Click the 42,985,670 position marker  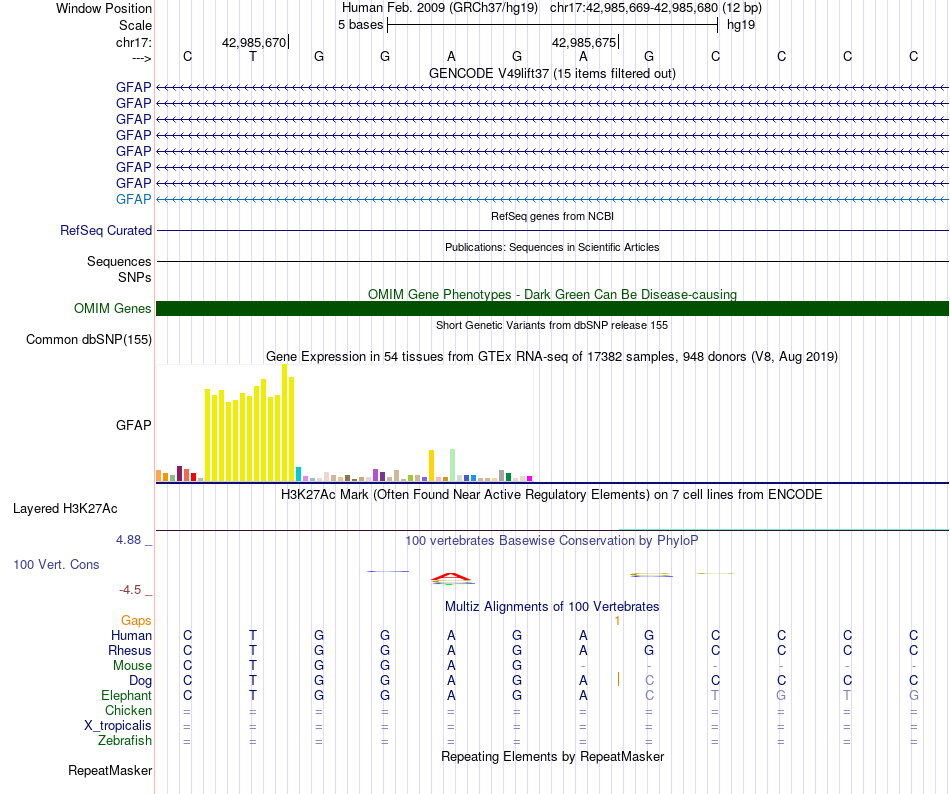click(x=254, y=42)
